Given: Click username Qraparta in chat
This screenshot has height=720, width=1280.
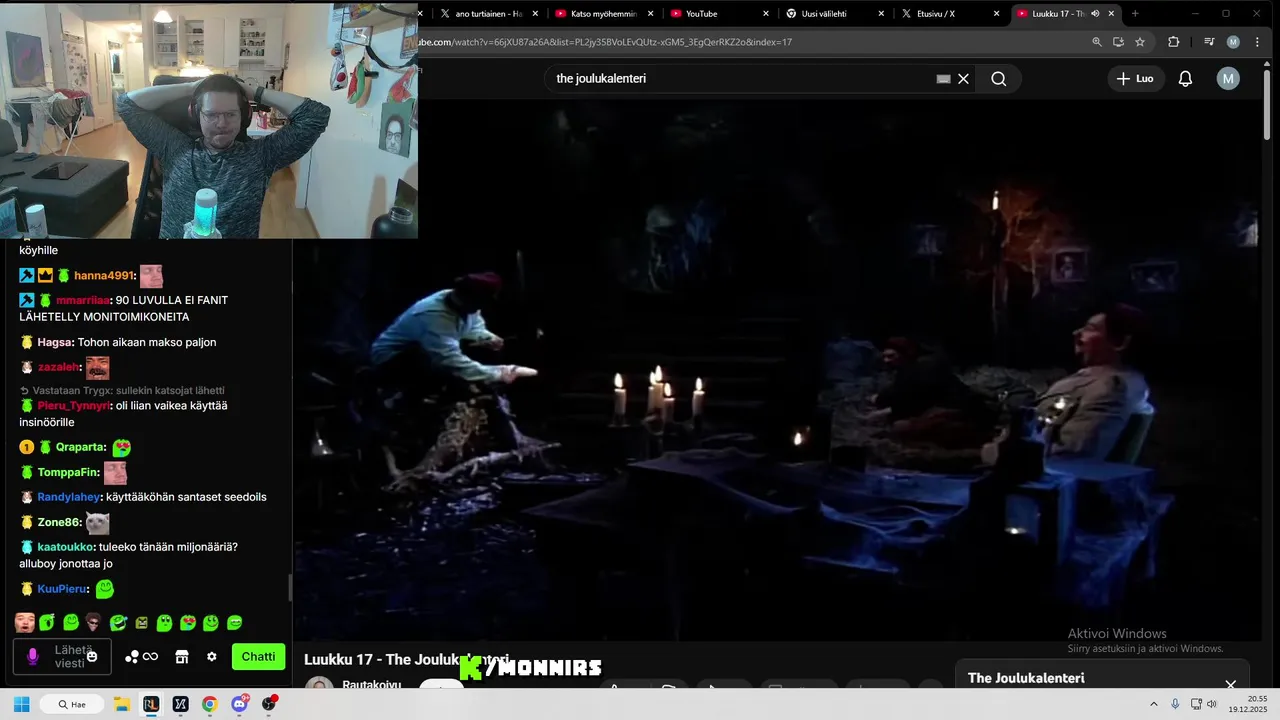Looking at the screenshot, I should (80, 447).
